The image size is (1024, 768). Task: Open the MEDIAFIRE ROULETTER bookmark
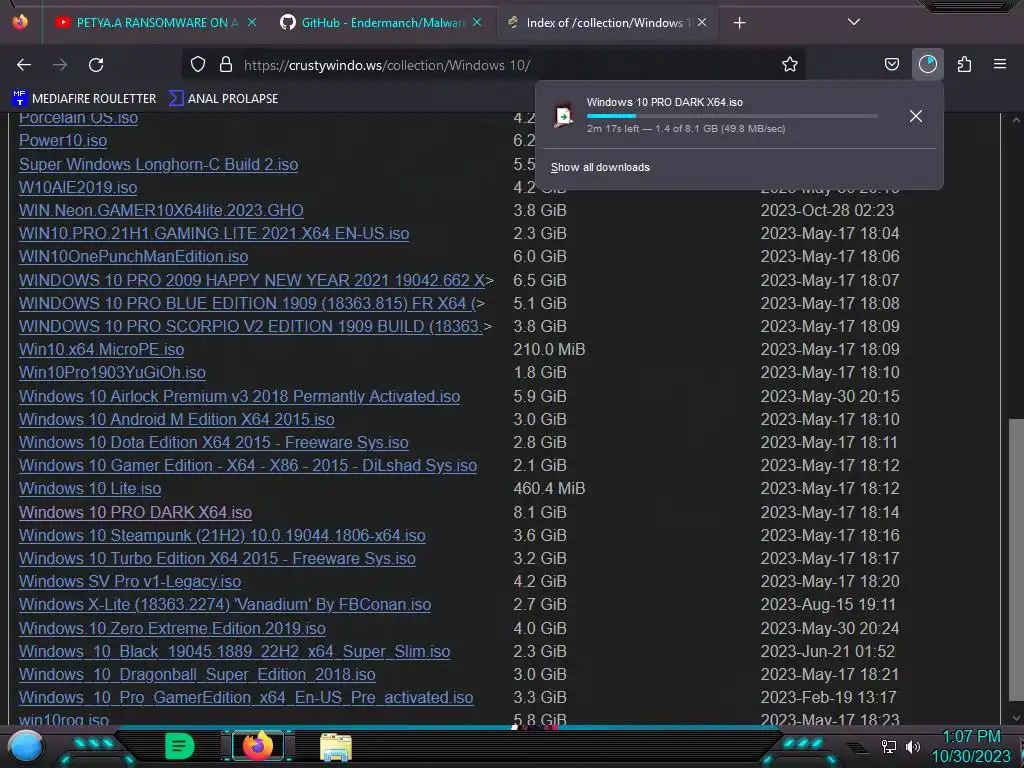84,99
